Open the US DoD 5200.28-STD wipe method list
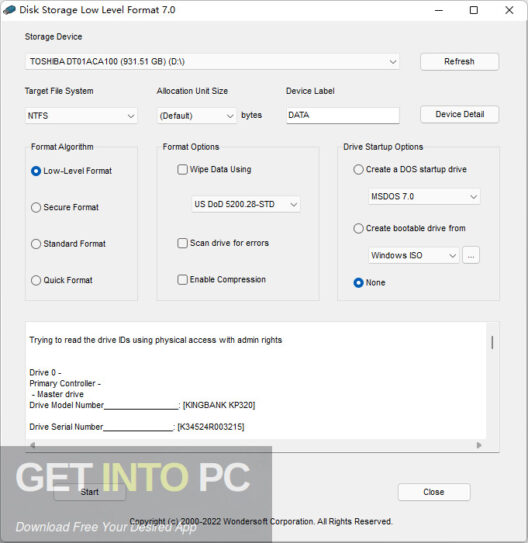 (x=246, y=204)
